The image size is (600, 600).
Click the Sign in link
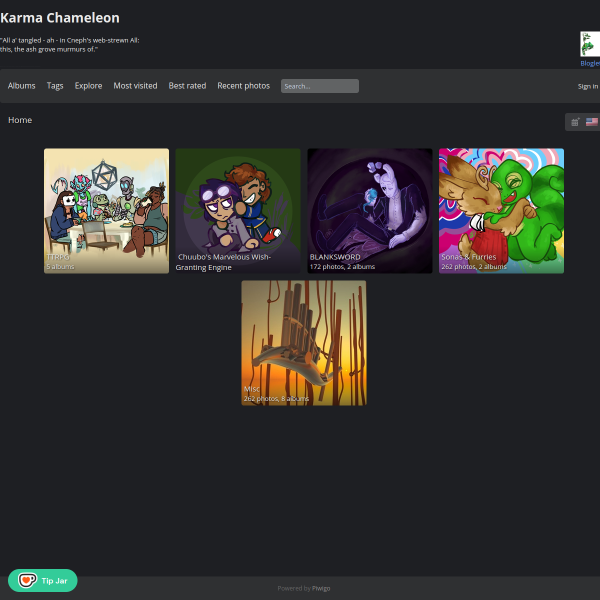[588, 86]
